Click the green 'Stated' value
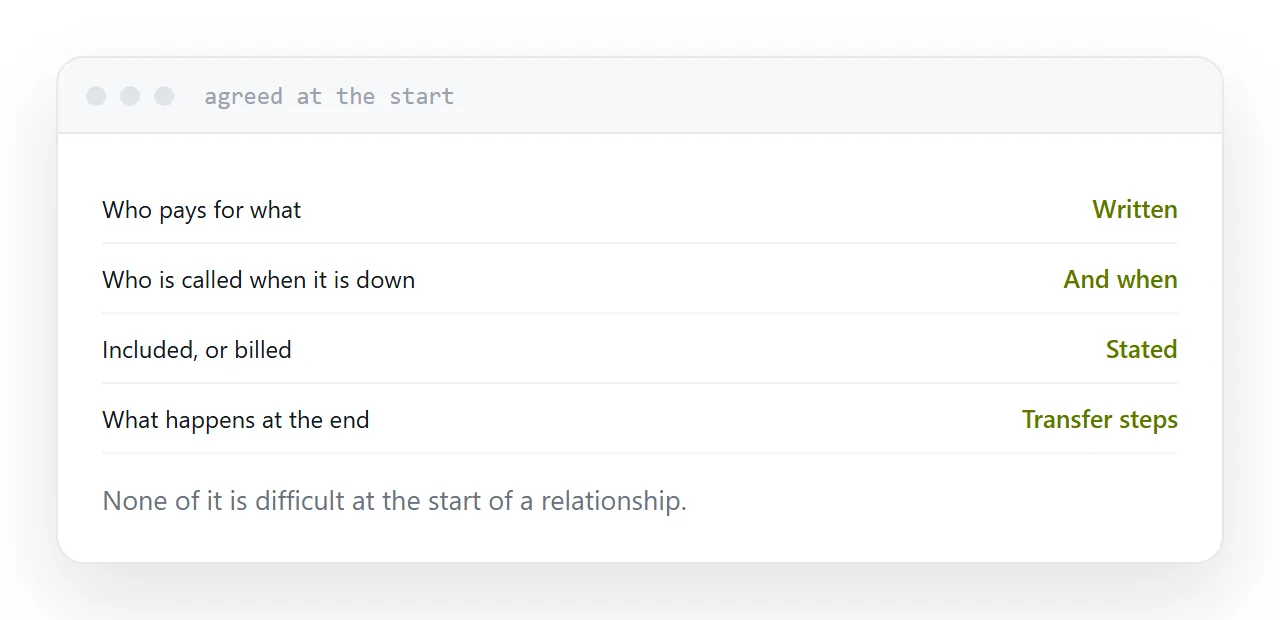This screenshot has height=620, width=1280. pyautogui.click(x=1142, y=350)
